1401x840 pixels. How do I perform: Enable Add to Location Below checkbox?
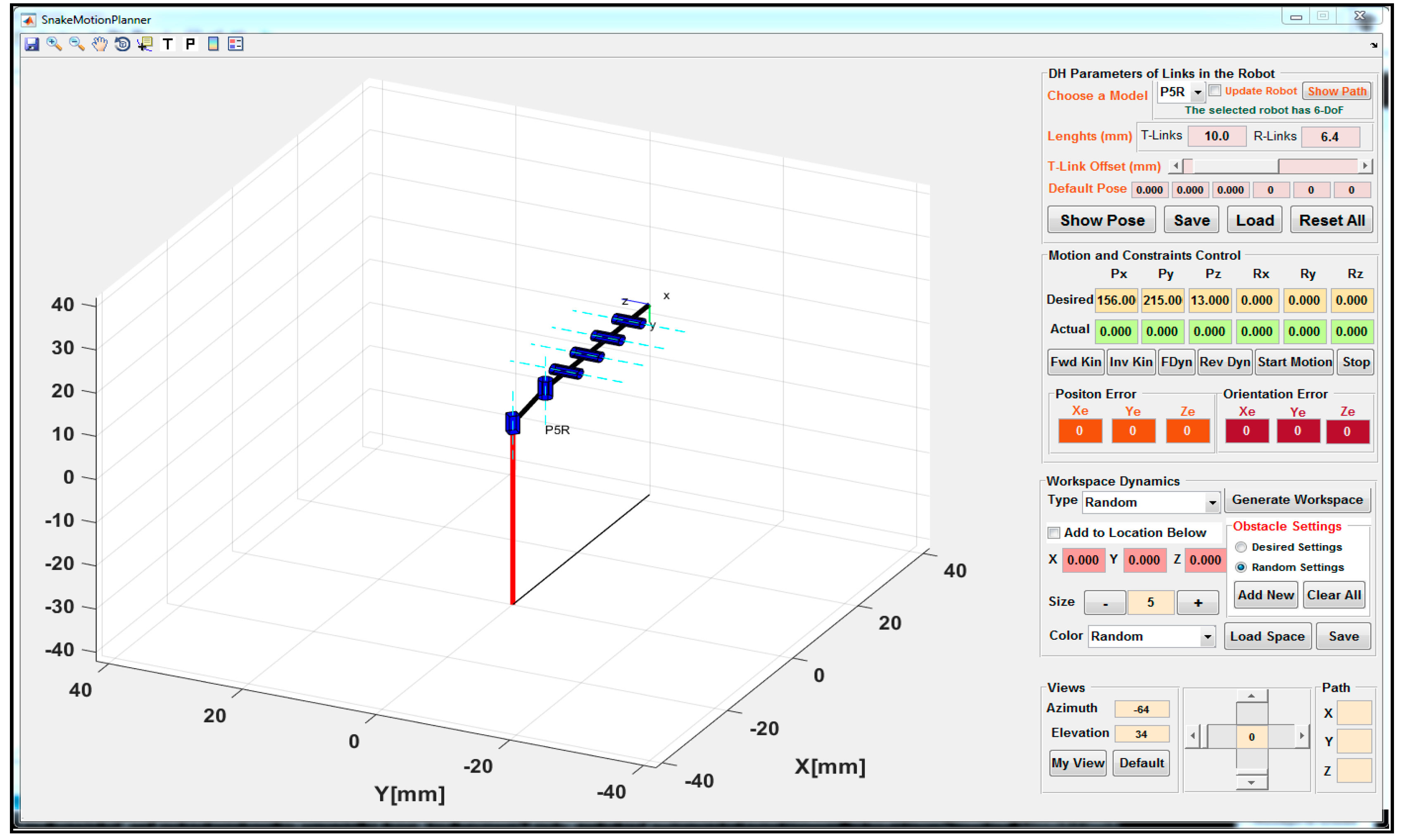(1054, 533)
